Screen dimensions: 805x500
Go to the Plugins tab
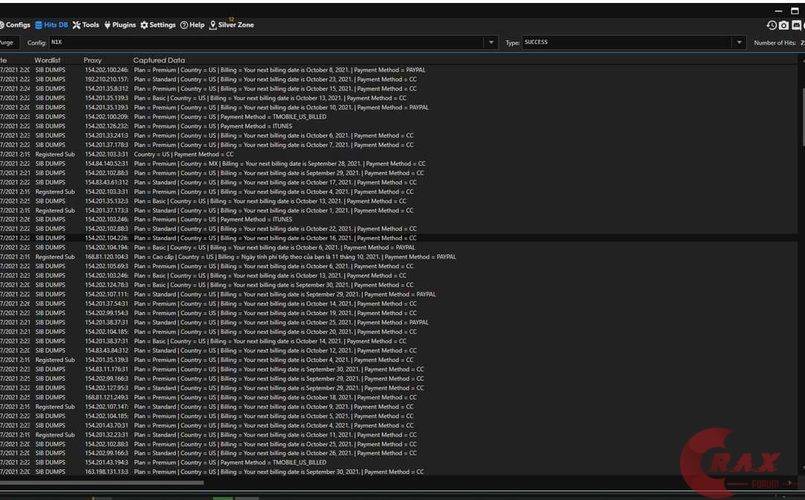[x=120, y=25]
